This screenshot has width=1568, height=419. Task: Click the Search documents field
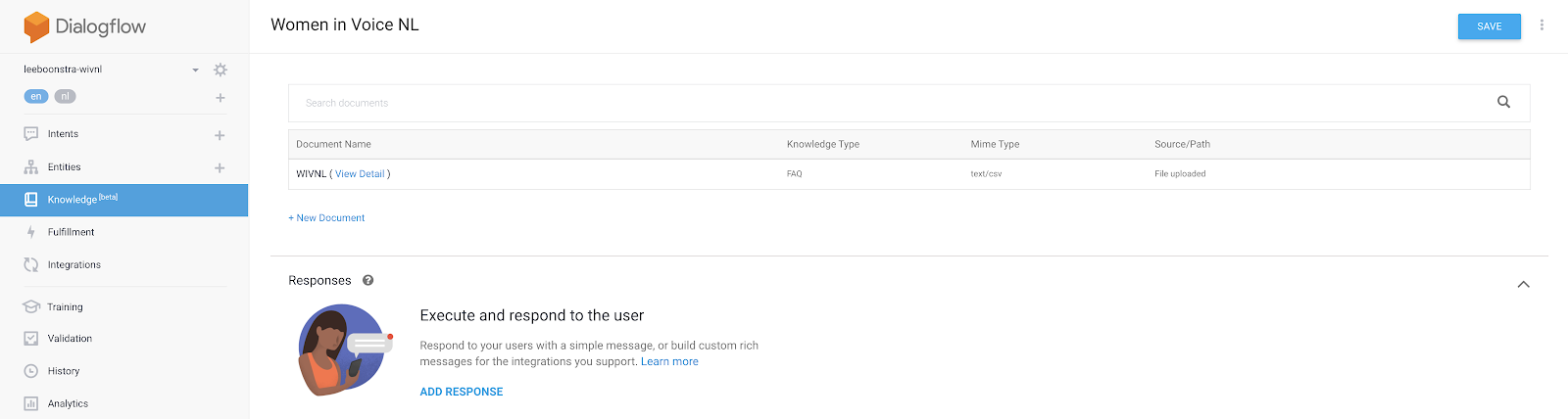point(882,103)
